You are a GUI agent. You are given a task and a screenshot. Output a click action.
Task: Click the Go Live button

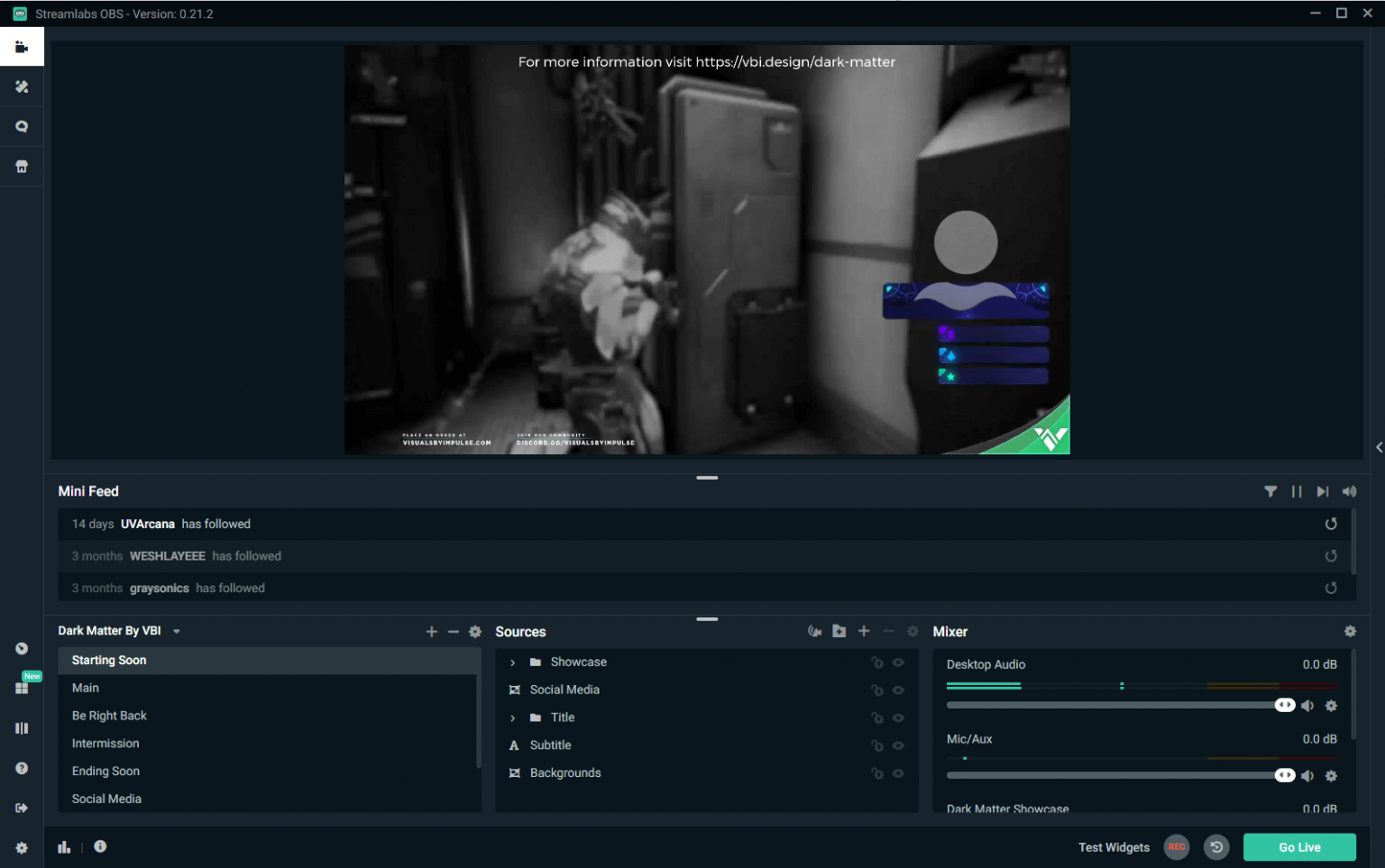[1299, 847]
